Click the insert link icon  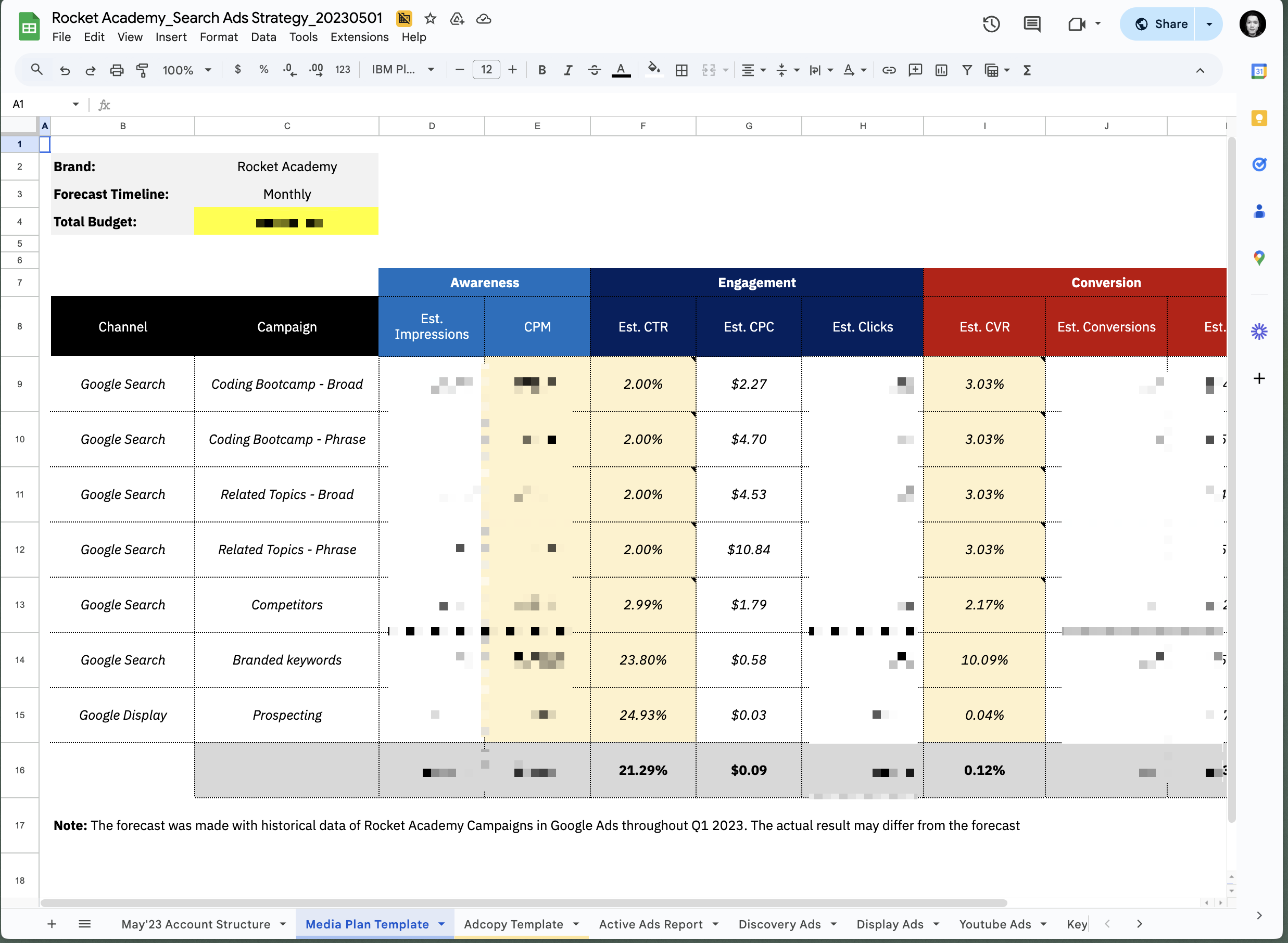pyautogui.click(x=888, y=70)
